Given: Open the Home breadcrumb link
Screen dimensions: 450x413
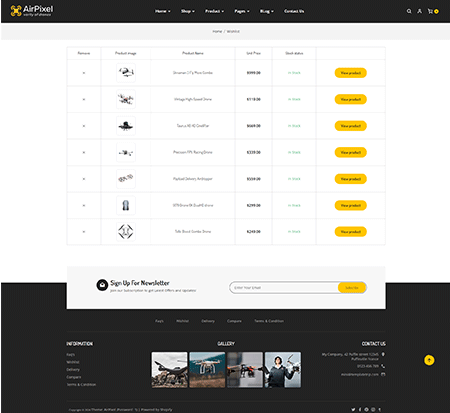Looking at the screenshot, I should pyautogui.click(x=217, y=31).
